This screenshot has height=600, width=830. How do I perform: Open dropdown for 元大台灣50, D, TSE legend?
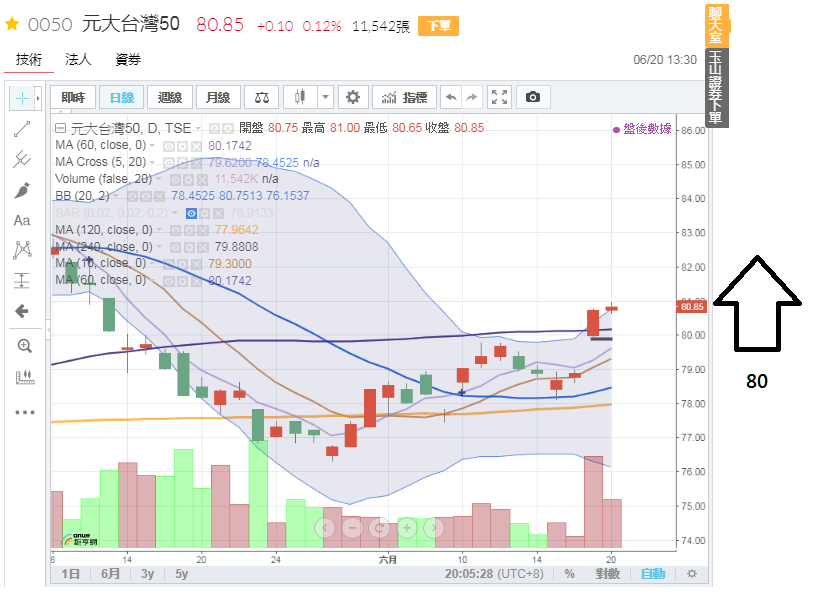tap(198, 128)
